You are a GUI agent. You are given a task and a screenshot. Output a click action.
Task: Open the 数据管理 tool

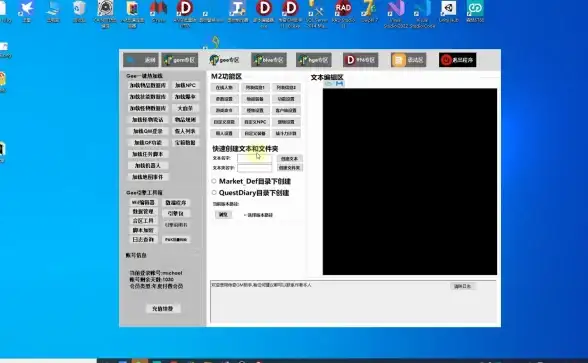pos(143,212)
